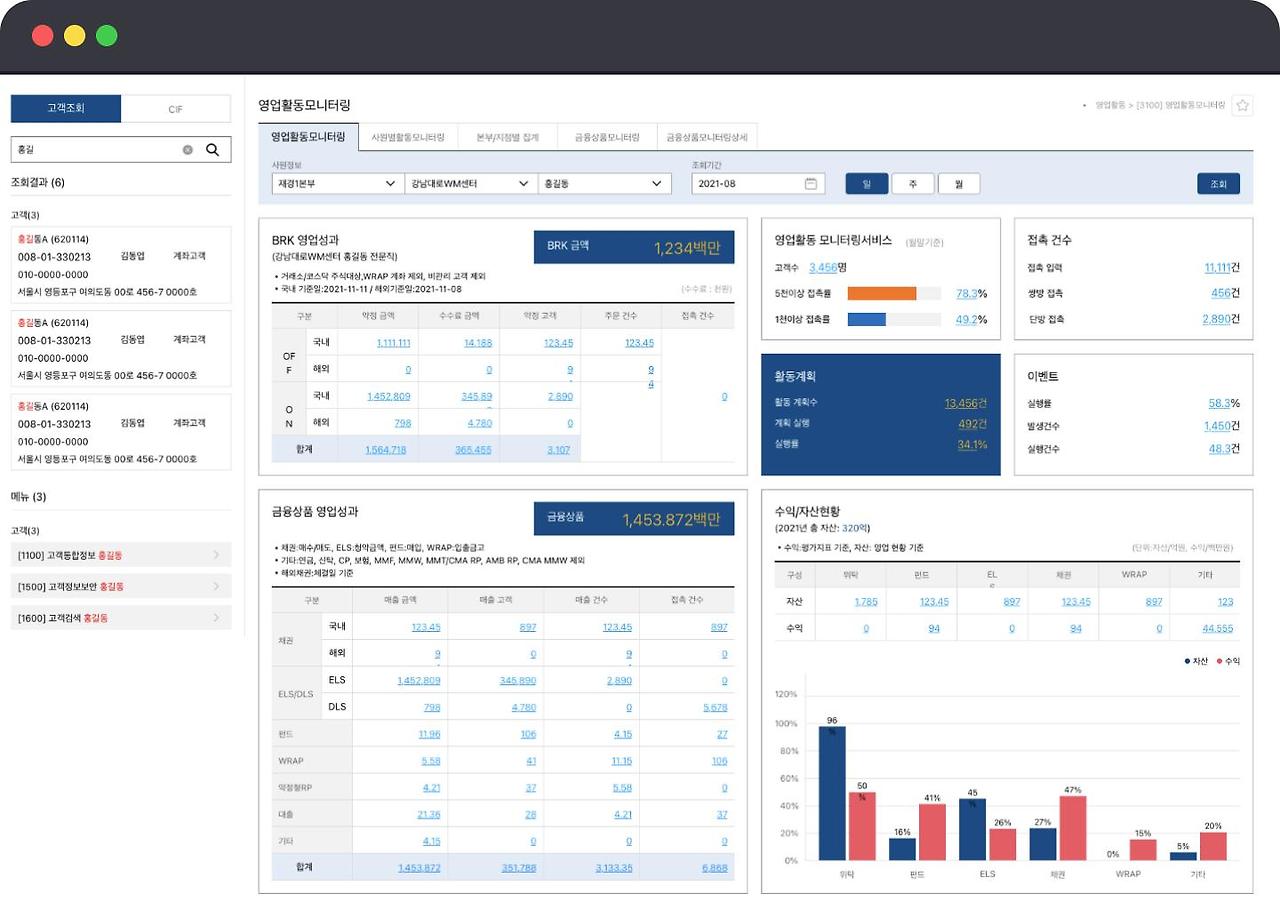Viewport: 1280px width, 910px height.
Task: Select the 영업활동모니터링 tab
Action: 308,137
